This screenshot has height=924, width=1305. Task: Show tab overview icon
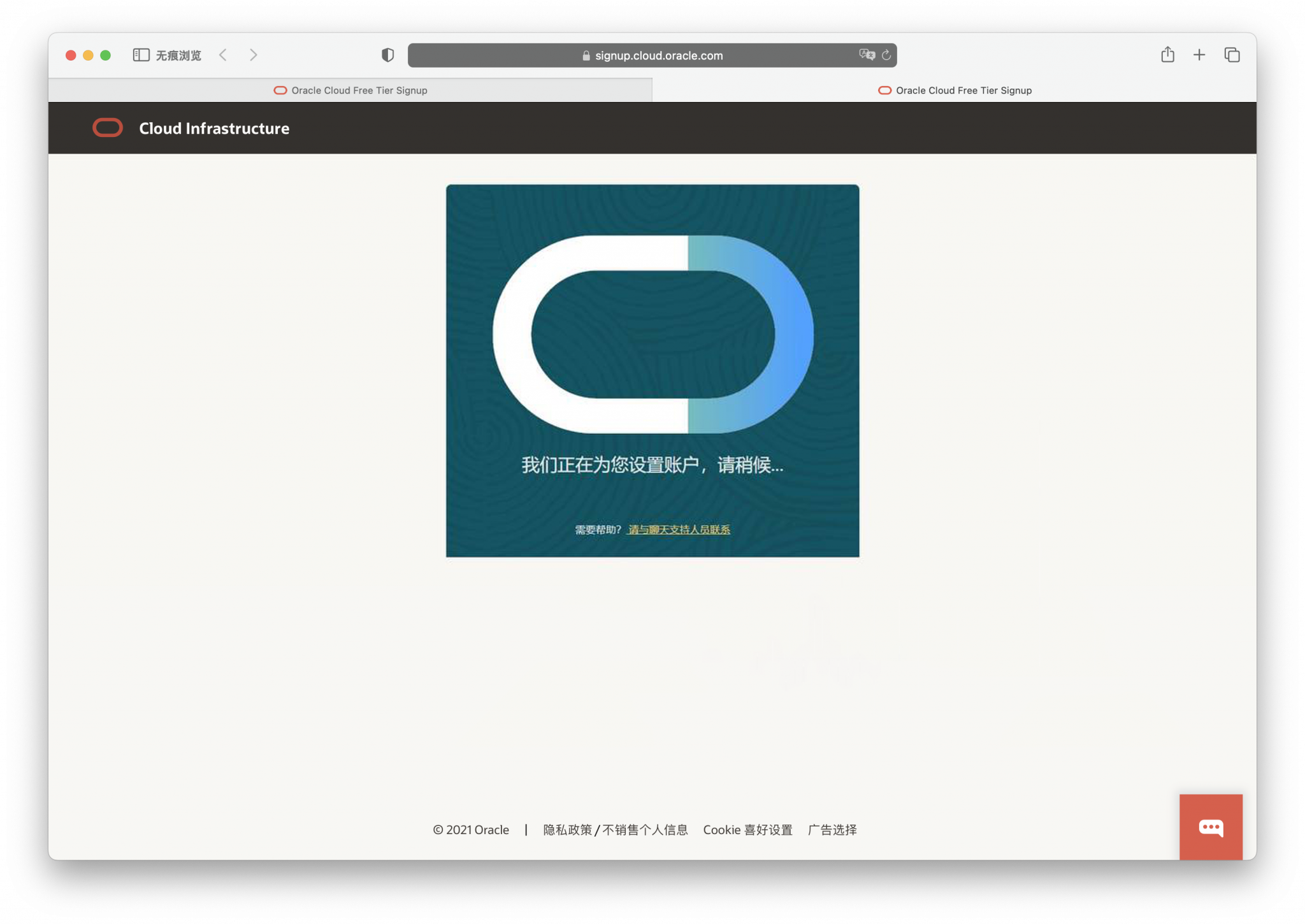1232,55
